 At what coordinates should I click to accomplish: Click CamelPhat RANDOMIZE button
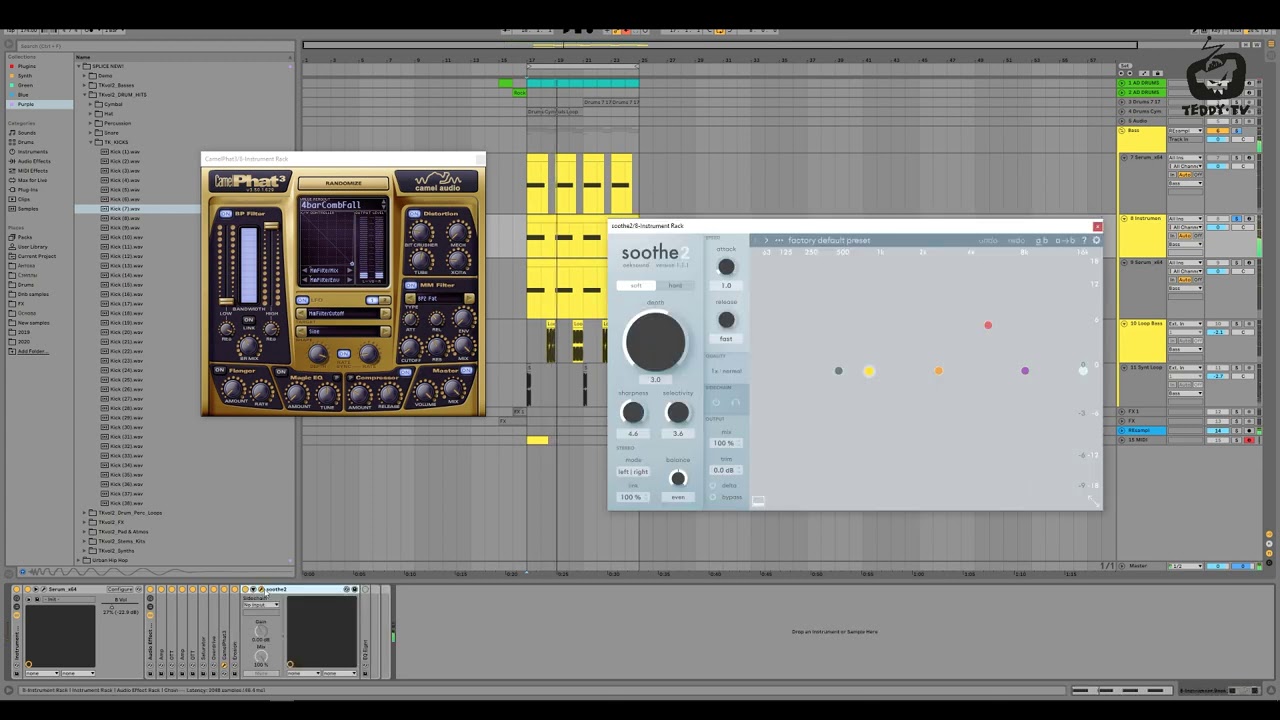point(343,183)
